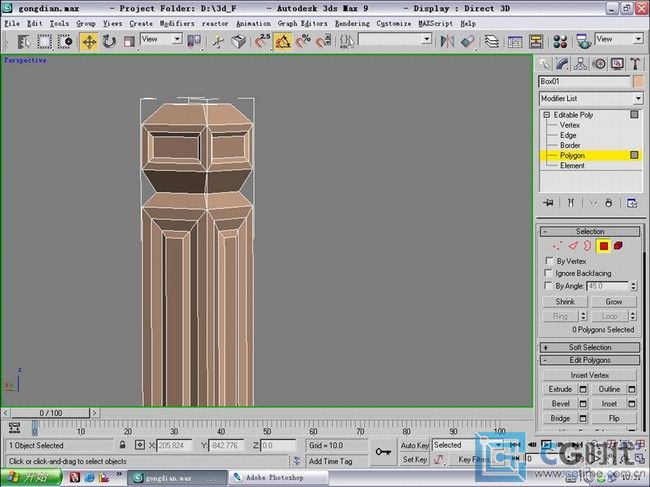Image resolution: width=650 pixels, height=487 pixels.
Task: Toggle the Angle Snap icon
Action: [x=283, y=41]
